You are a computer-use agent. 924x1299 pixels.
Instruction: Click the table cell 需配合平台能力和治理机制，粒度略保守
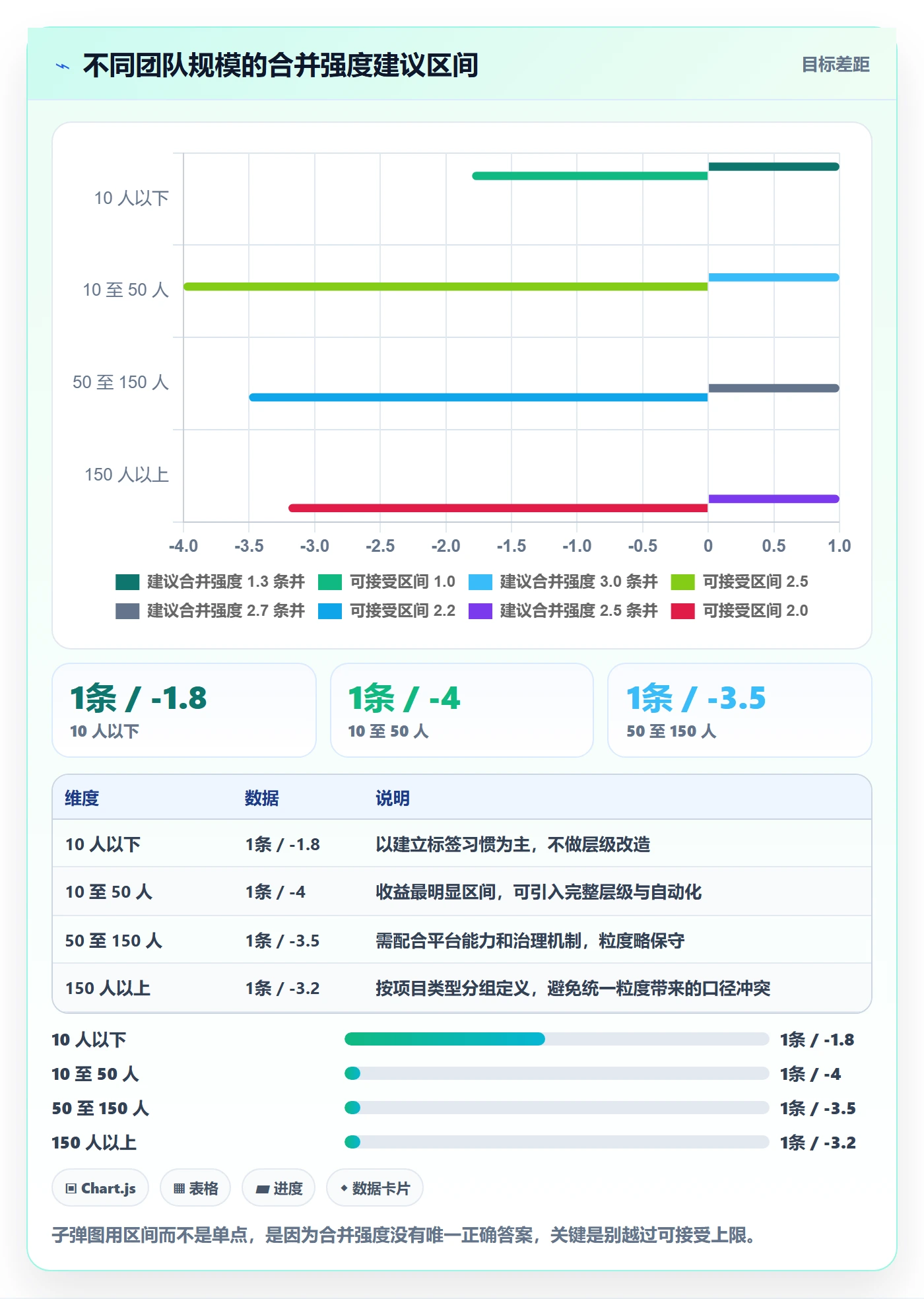pyautogui.click(x=530, y=941)
